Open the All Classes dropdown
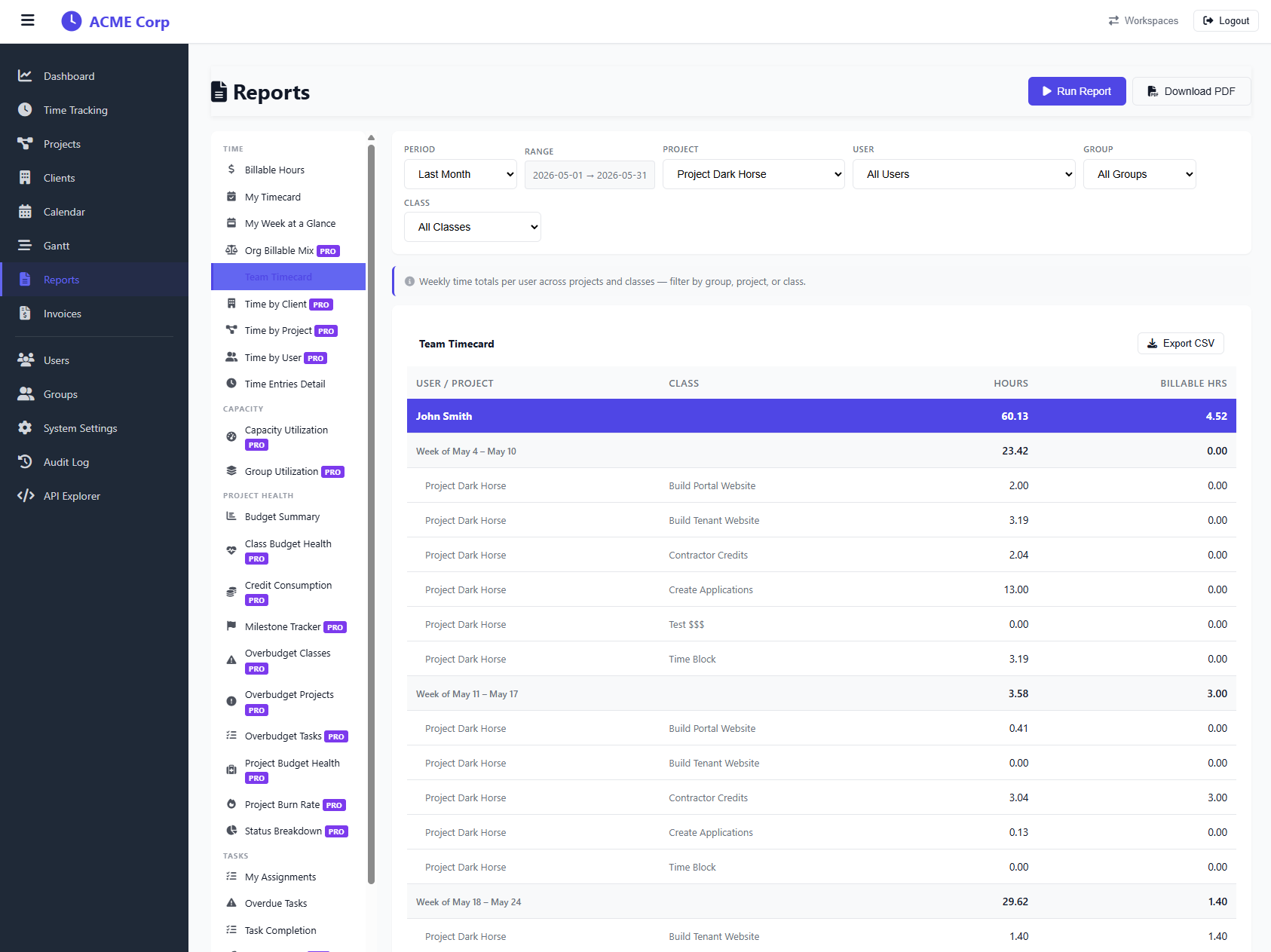 click(472, 227)
